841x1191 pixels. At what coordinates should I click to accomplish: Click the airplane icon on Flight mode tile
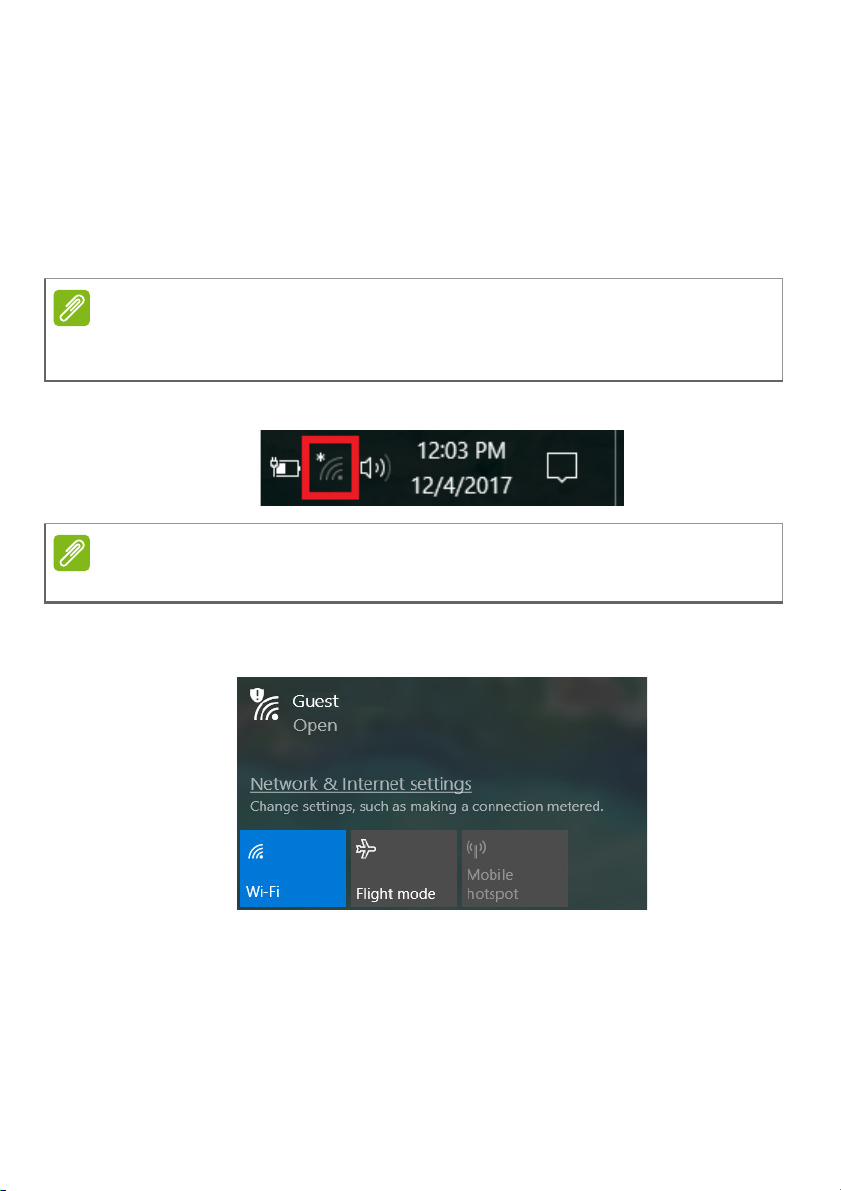tap(366, 848)
